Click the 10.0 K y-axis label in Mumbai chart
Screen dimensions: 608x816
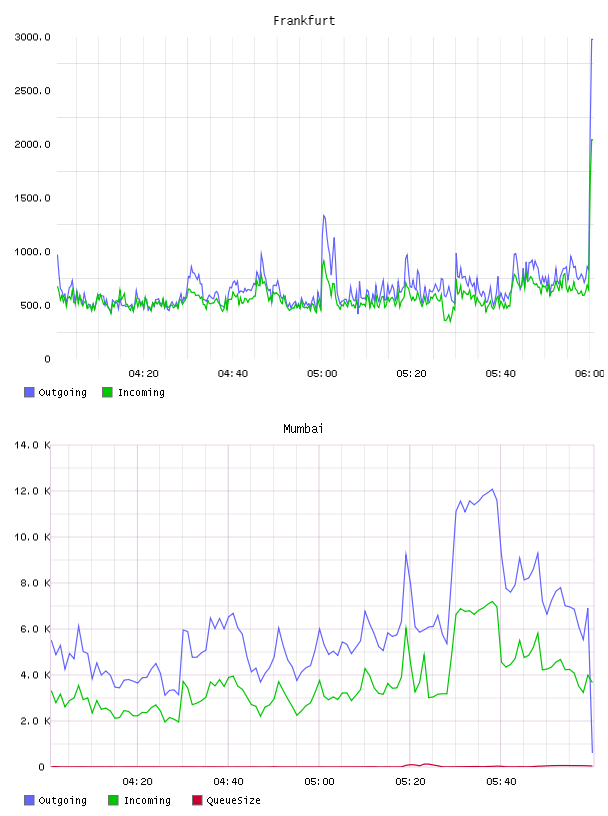(x=32, y=537)
